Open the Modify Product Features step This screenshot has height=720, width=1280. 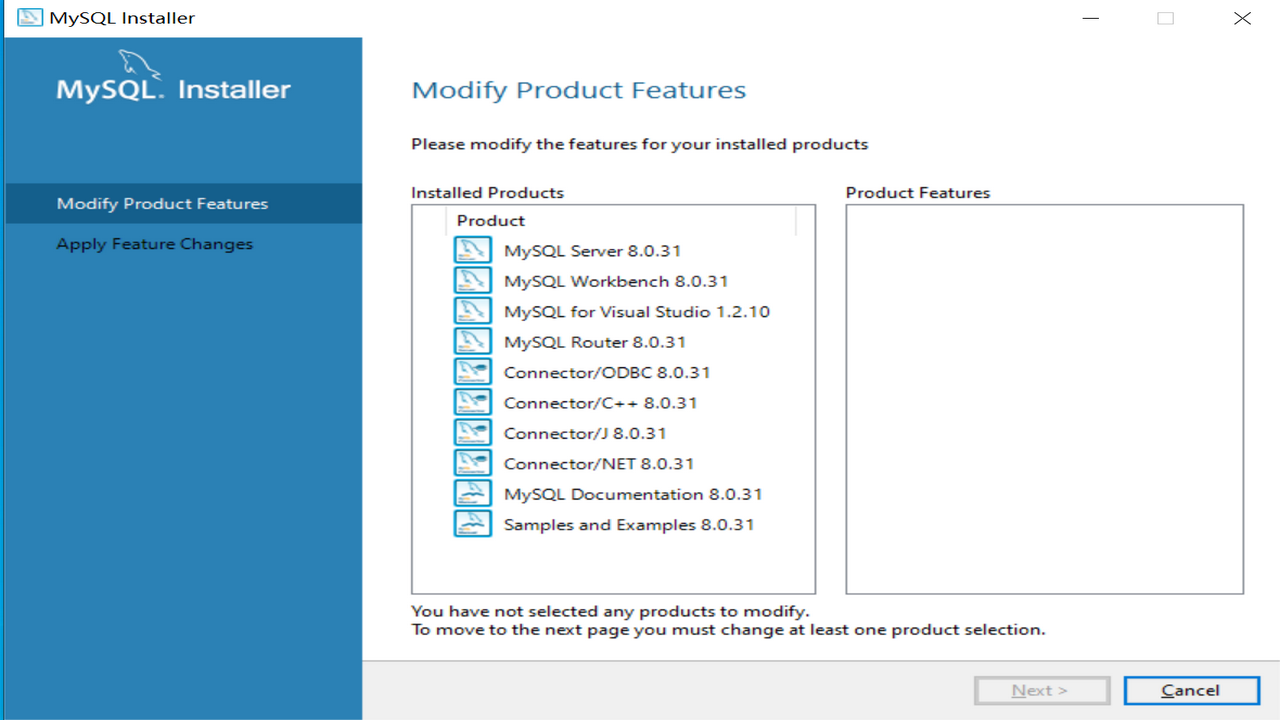[x=162, y=202]
